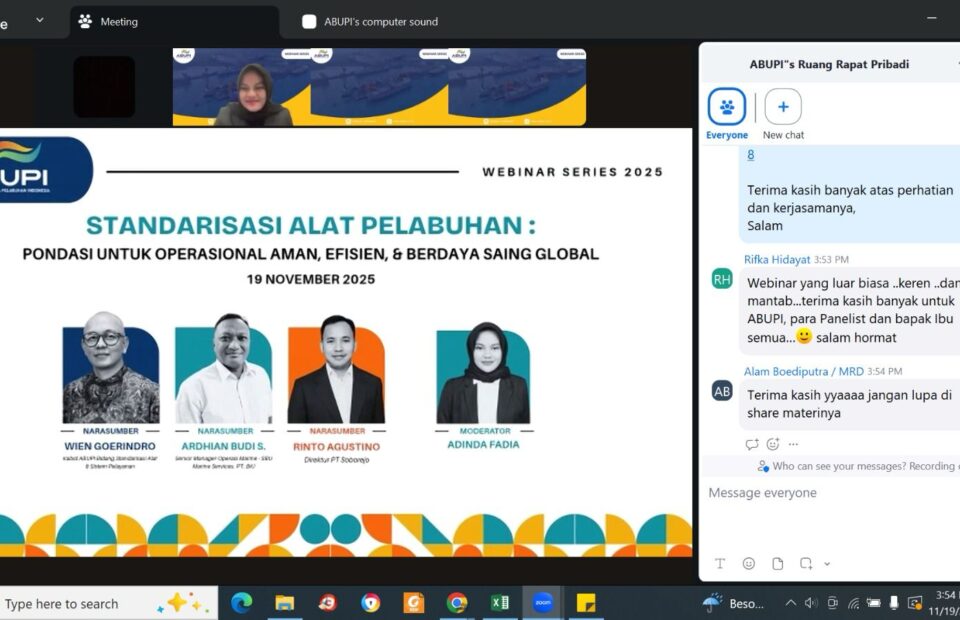960x620 pixels.
Task: Open Sticky Notes from taskbar
Action: [586, 603]
